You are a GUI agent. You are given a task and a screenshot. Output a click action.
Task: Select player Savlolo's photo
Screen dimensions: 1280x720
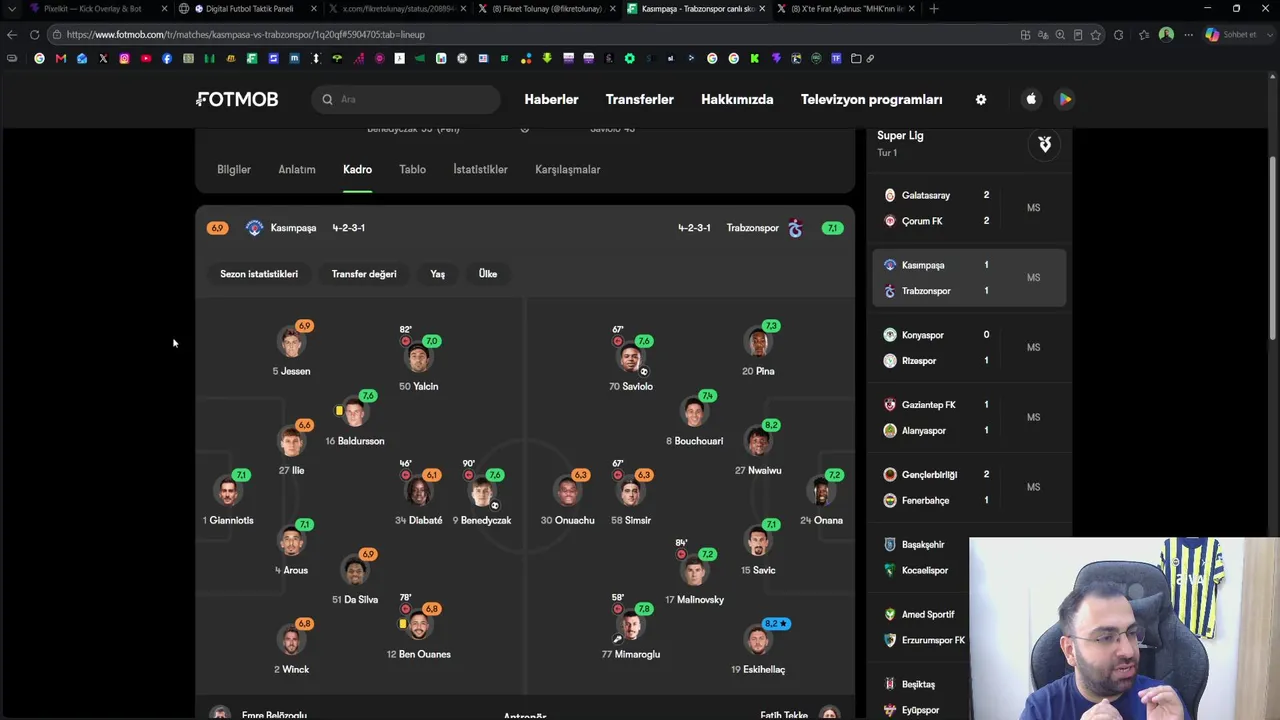(x=630, y=357)
